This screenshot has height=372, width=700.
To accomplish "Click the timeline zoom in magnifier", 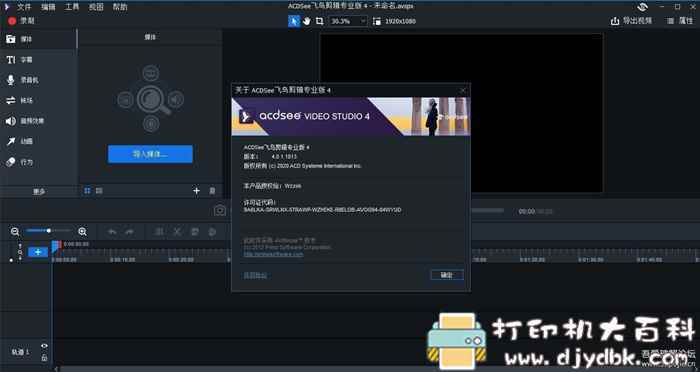I will pyautogui.click(x=82, y=231).
